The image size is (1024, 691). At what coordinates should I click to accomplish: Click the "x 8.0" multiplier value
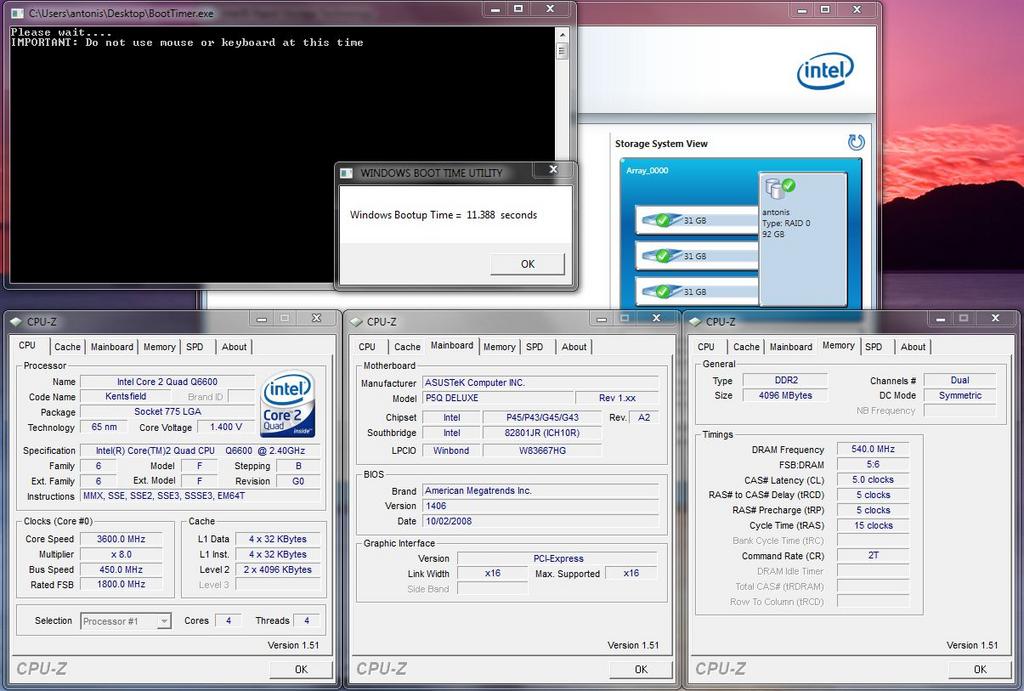pyautogui.click(x=121, y=554)
